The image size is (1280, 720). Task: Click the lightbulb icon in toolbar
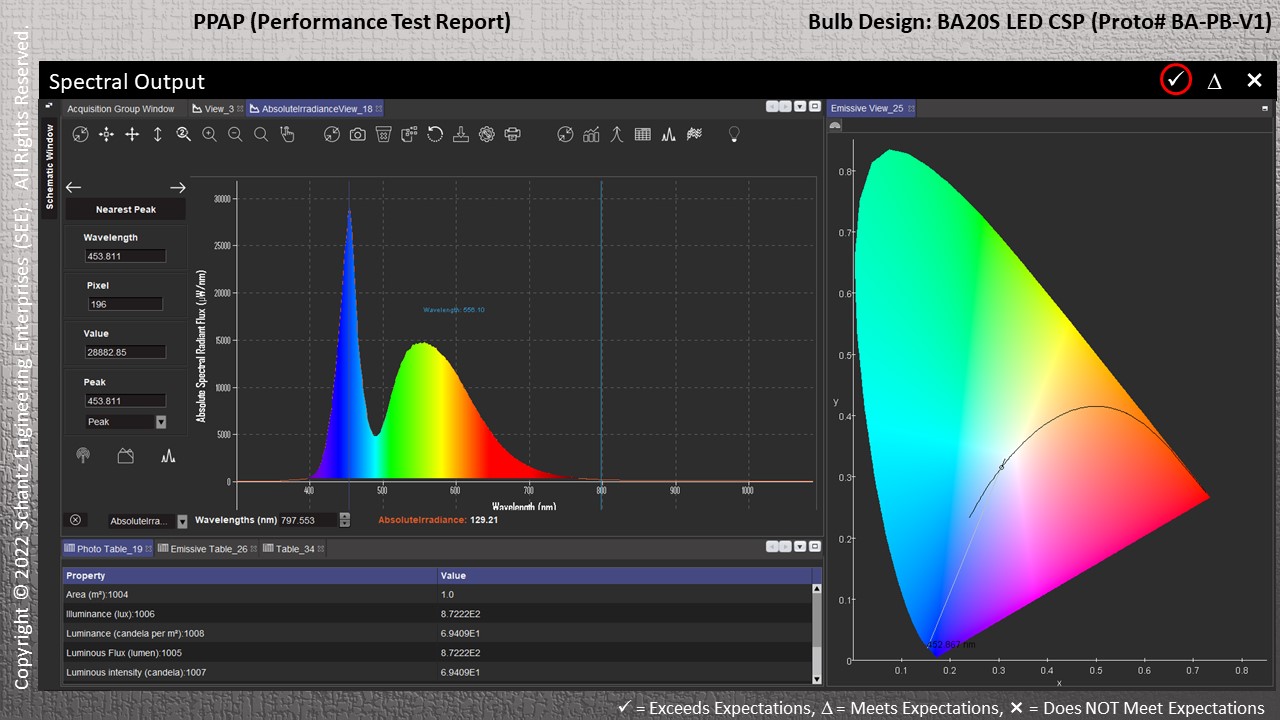pos(733,134)
